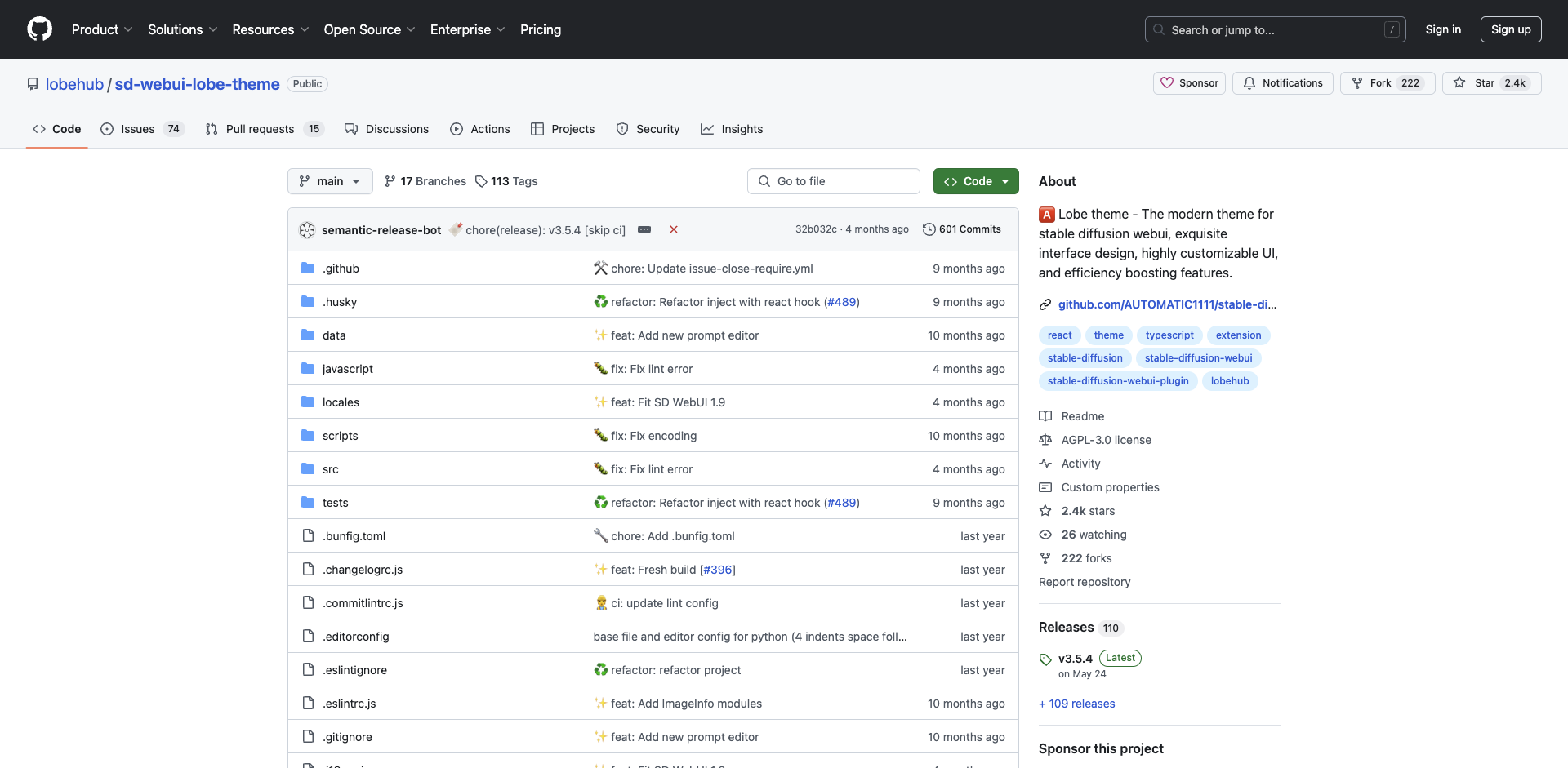
Task: Go to the Security tab
Action: pos(648,129)
